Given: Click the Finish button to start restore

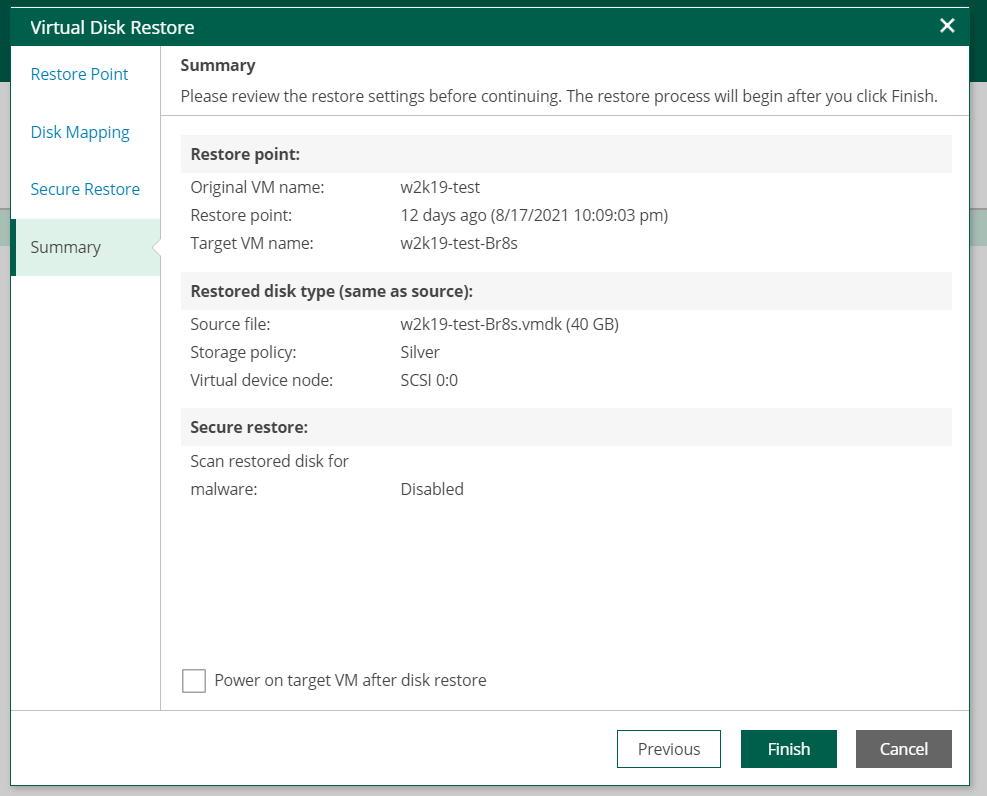Looking at the screenshot, I should (788, 749).
